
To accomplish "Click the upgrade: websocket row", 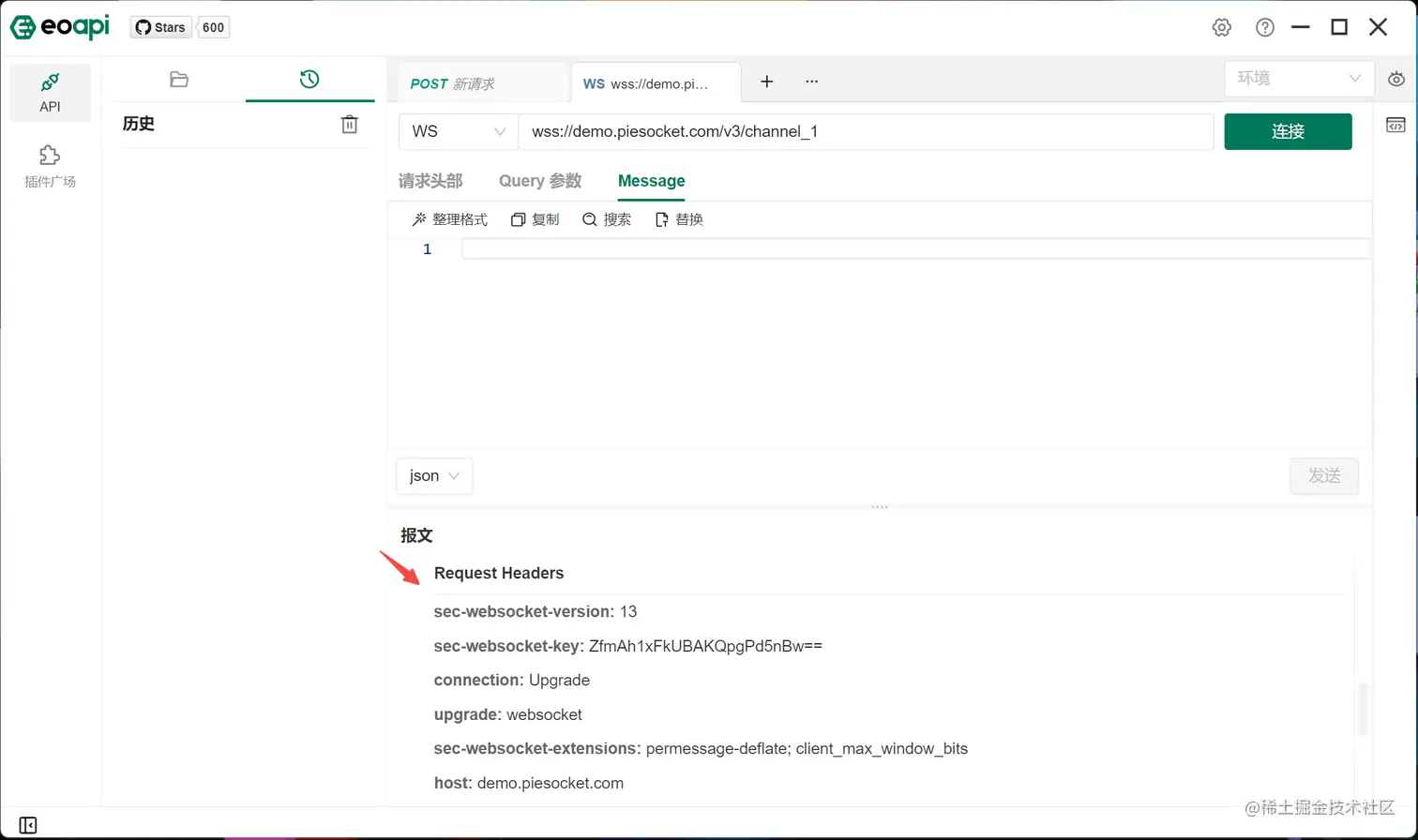I will (x=508, y=714).
